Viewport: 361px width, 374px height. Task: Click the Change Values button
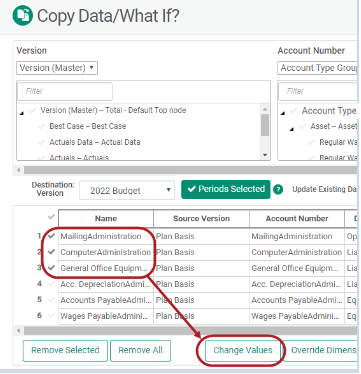click(x=243, y=350)
